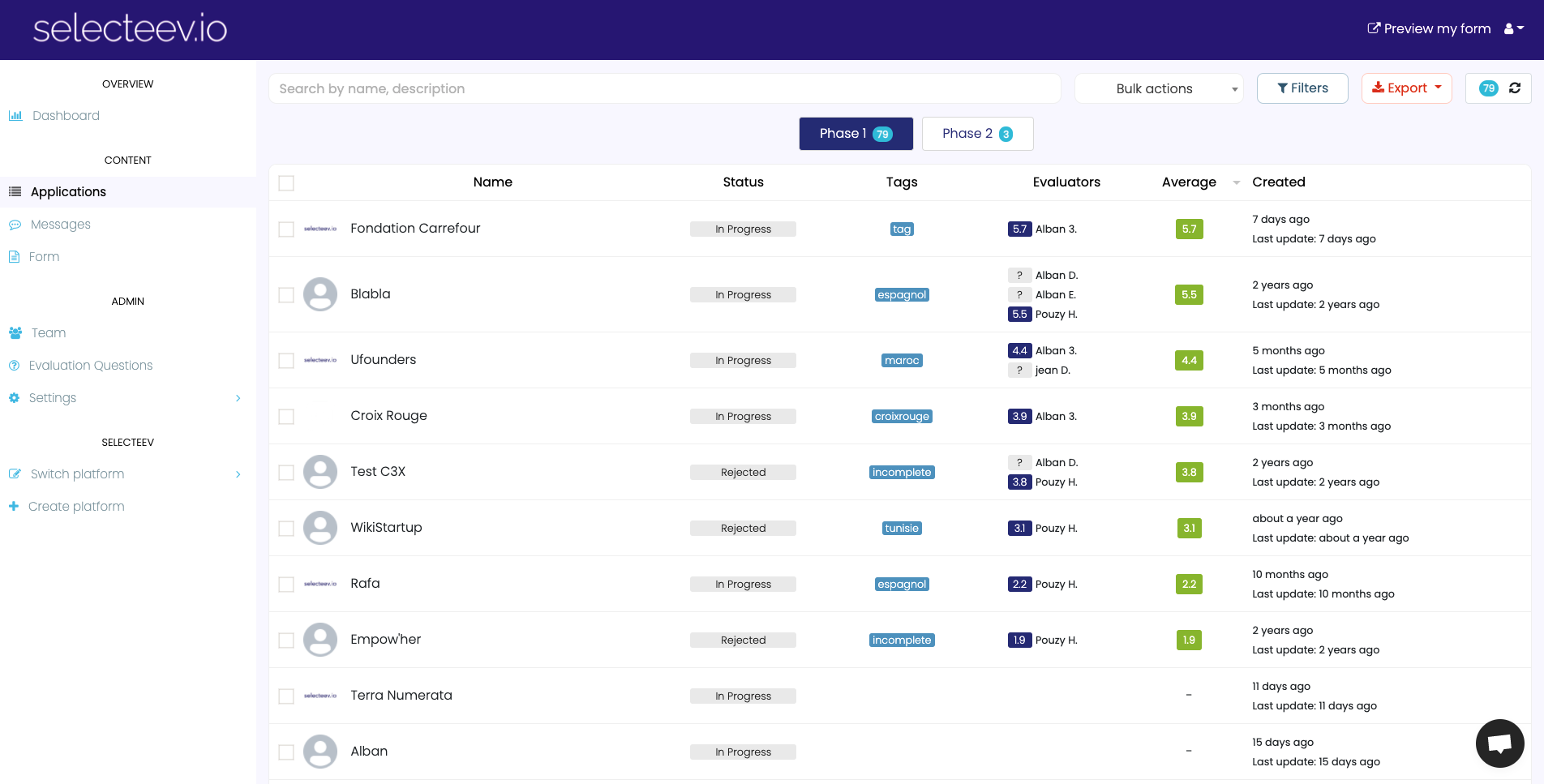
Task: Go to Team in the sidebar
Action: (x=49, y=333)
